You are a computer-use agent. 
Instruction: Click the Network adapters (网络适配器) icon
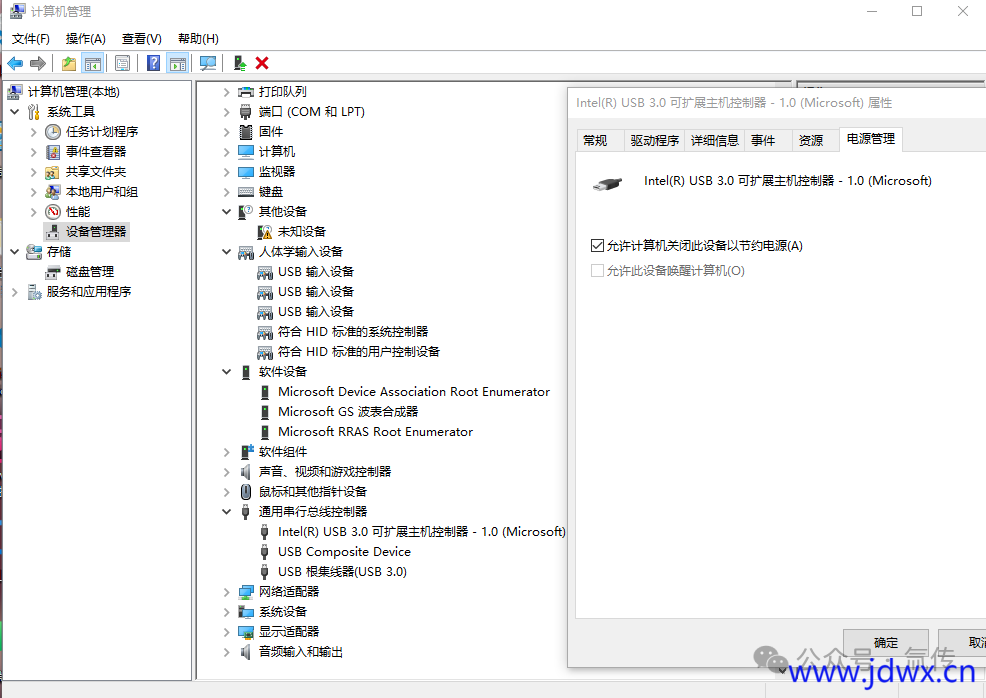click(246, 592)
